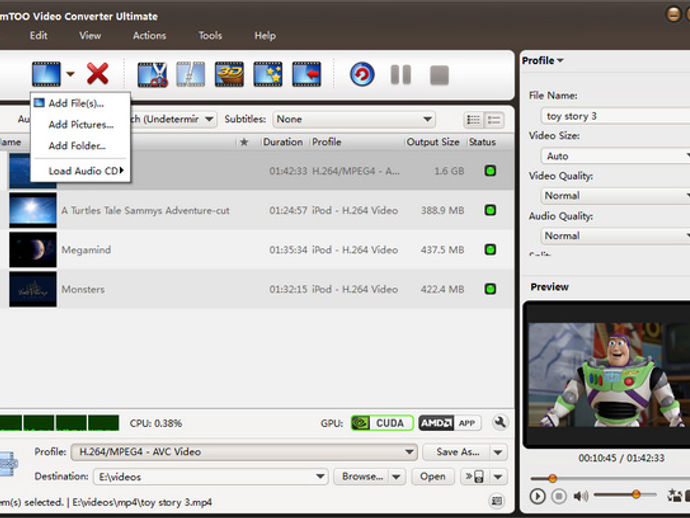Screen dimensions: 690x518
Task: Pause conversion using the pause icon
Action: click(x=401, y=74)
